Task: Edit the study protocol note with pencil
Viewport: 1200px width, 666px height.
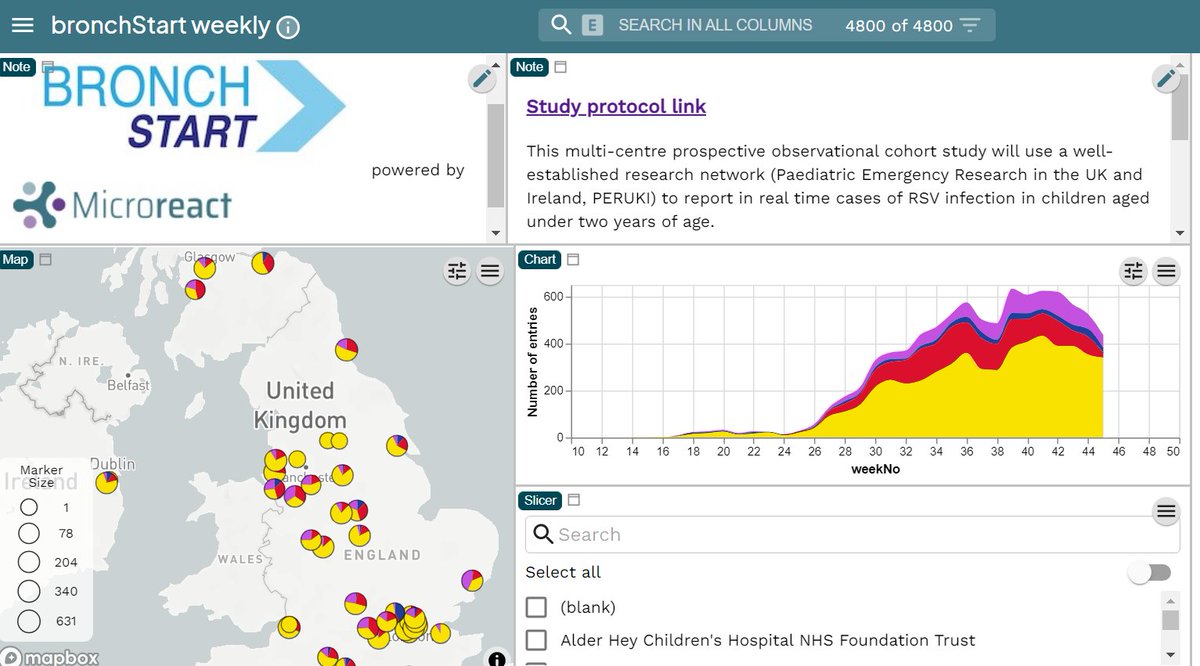Action: pos(1166,79)
